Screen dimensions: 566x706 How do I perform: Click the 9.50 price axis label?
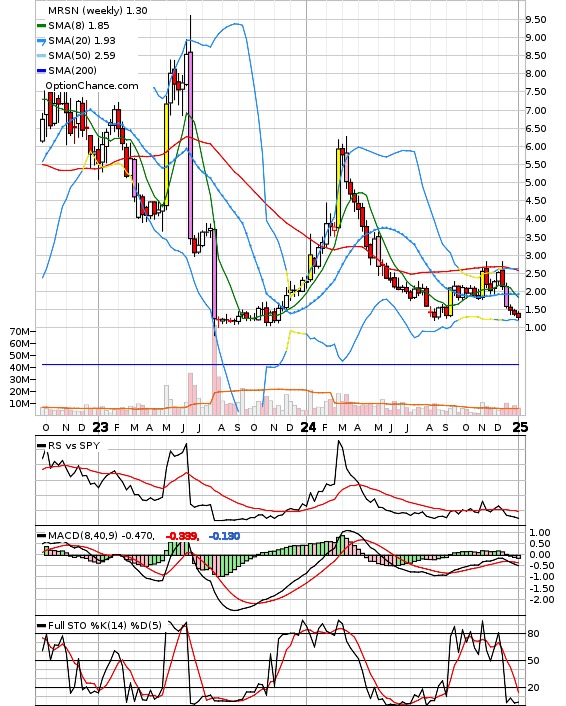point(536,19)
